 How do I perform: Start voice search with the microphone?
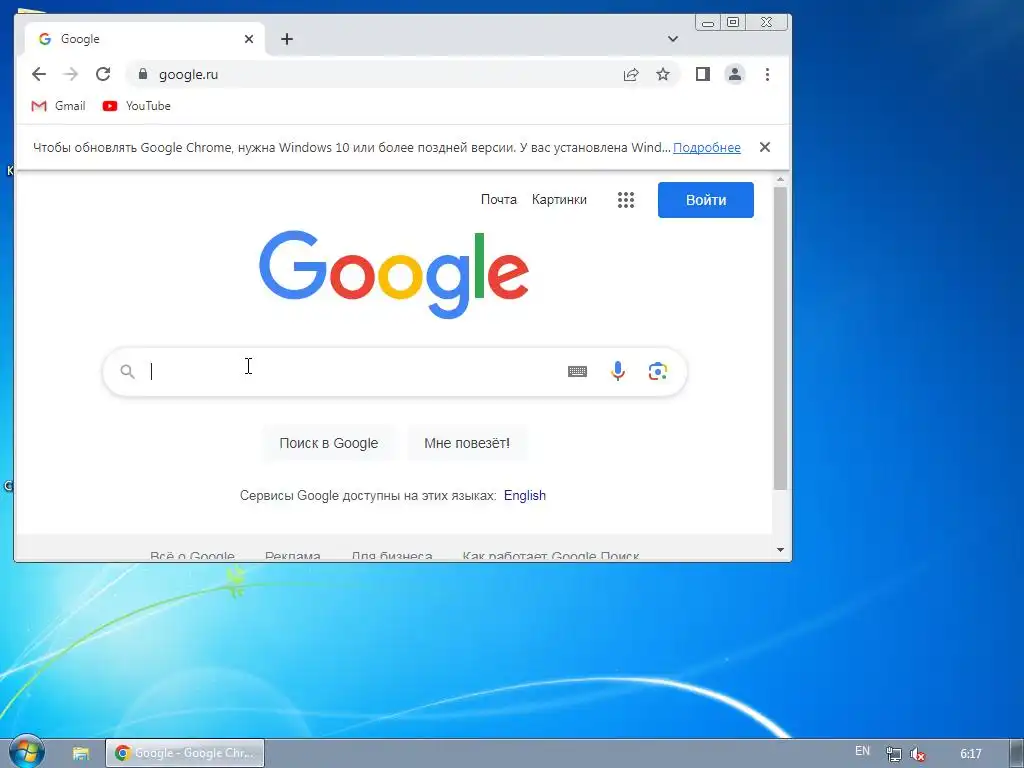617,372
